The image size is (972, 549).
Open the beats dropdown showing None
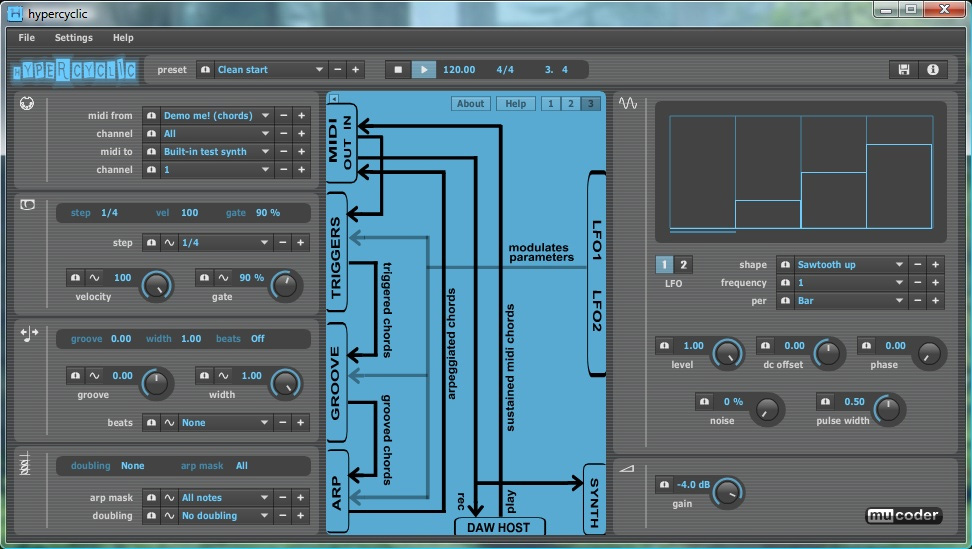pyautogui.click(x=225, y=423)
